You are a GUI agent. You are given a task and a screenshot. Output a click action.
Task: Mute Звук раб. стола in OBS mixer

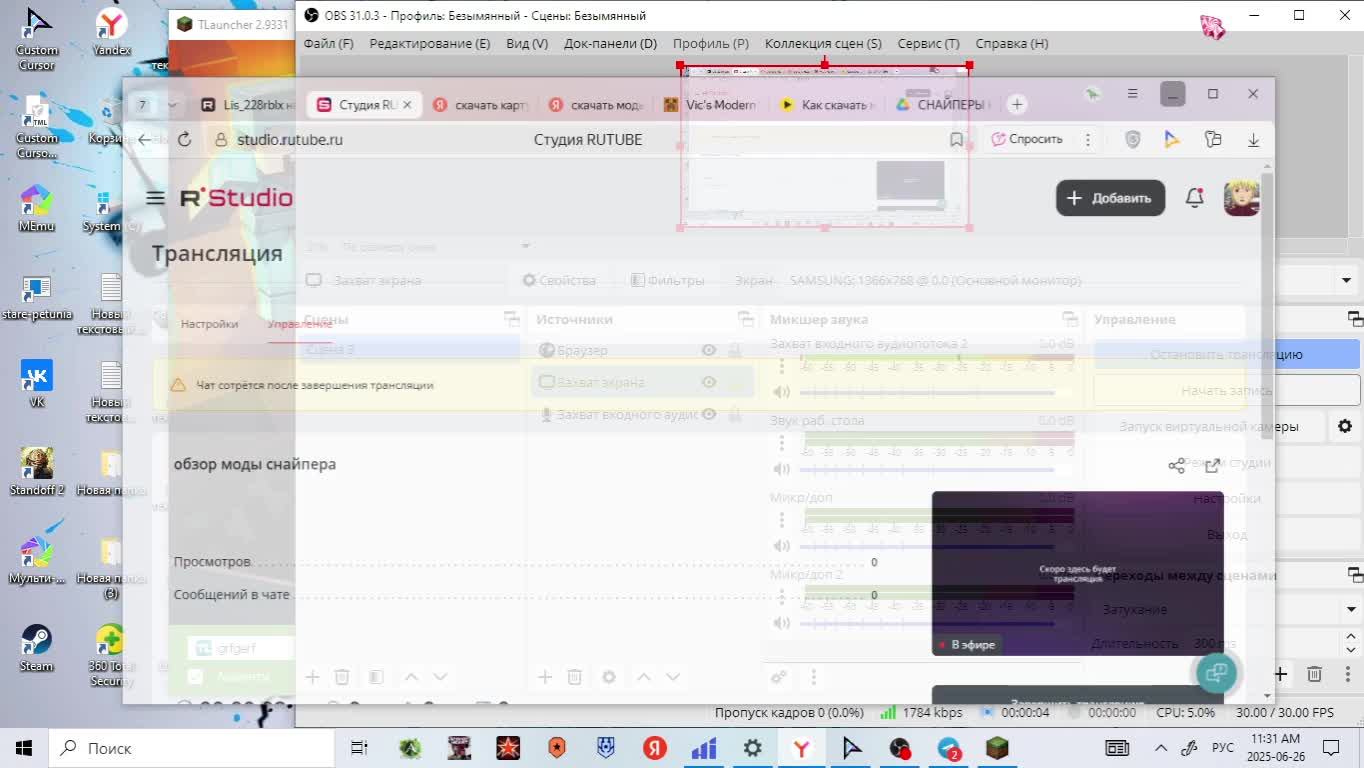(x=782, y=469)
